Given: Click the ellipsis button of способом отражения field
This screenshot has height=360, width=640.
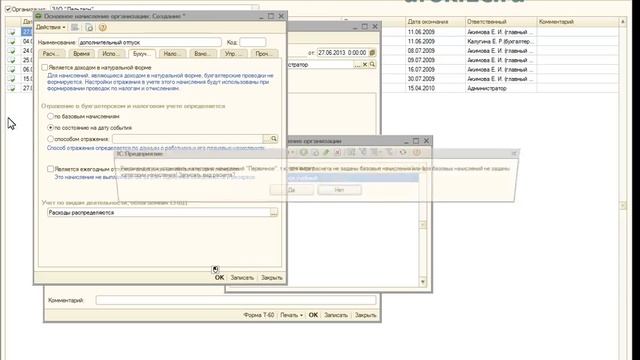Looking at the screenshot, I should [267, 139].
